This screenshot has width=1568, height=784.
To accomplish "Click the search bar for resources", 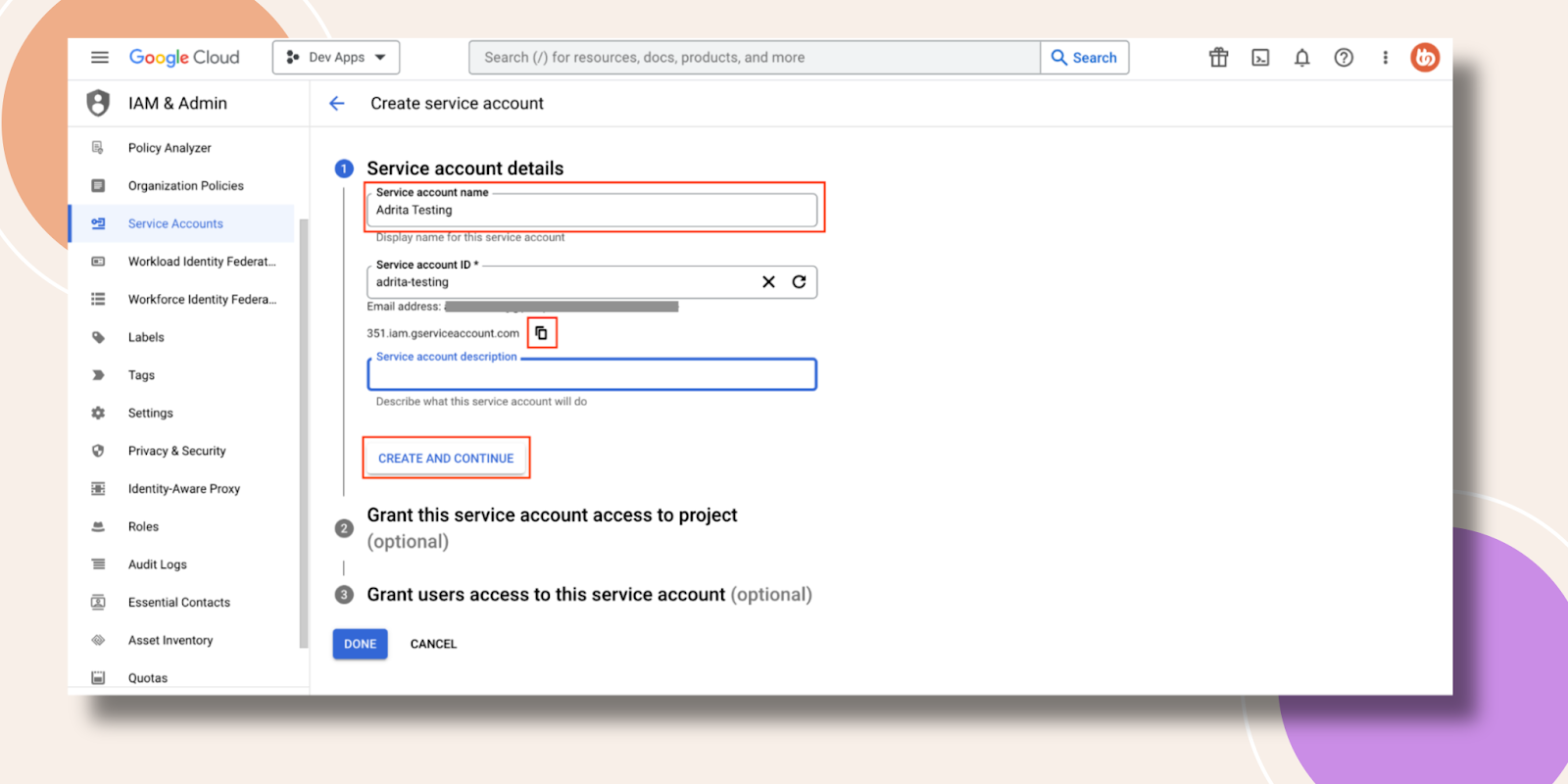I will pos(754,58).
